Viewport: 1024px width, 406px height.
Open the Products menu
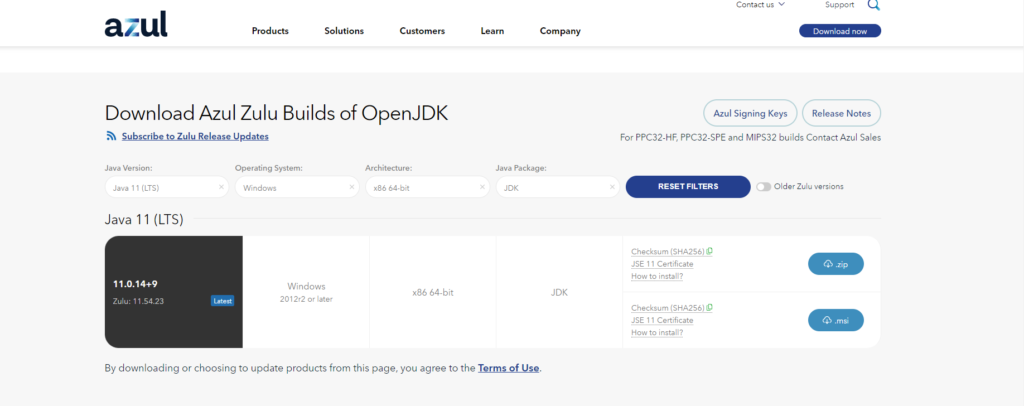270,31
